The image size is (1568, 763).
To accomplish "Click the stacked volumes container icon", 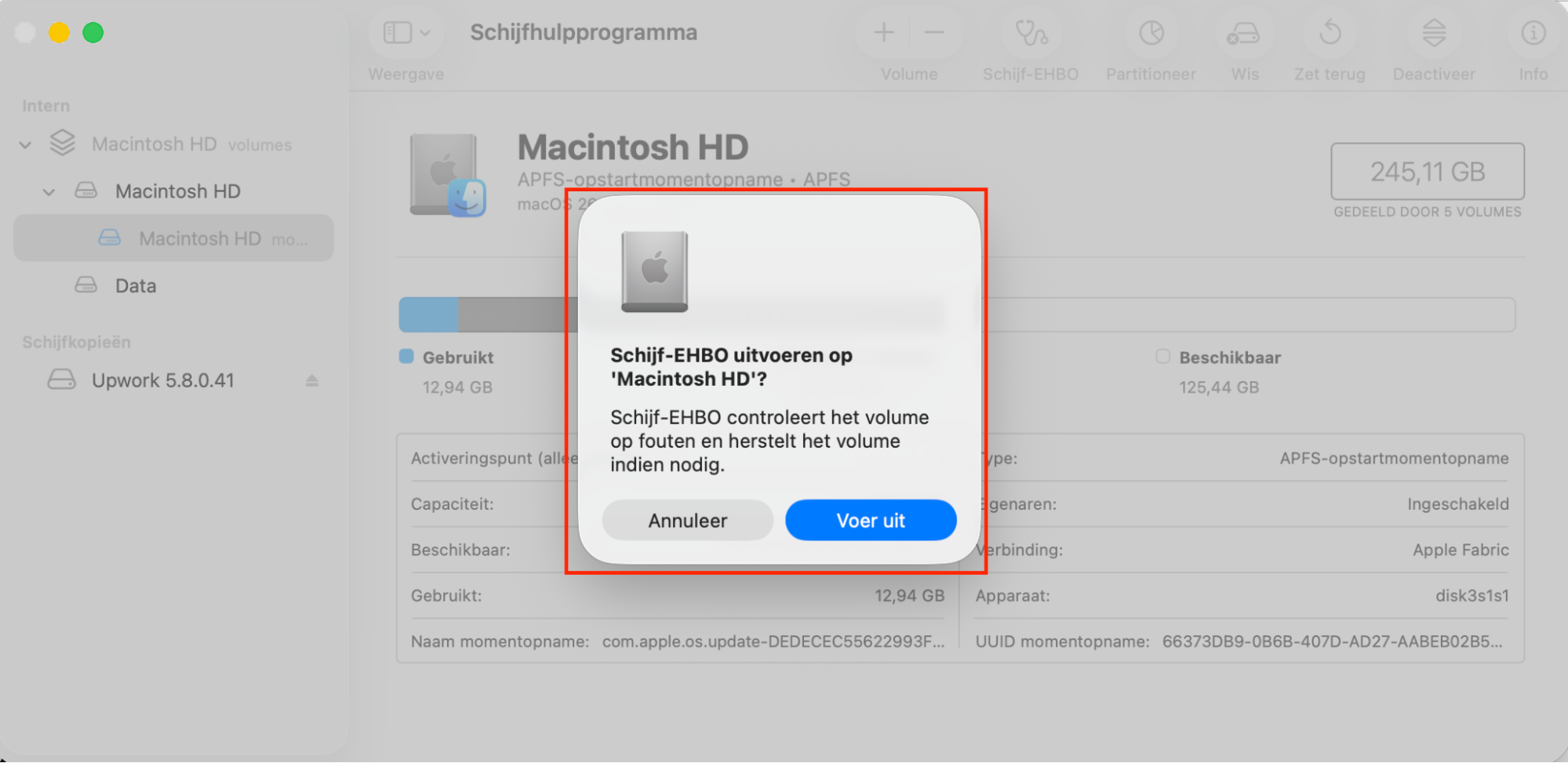I will click(63, 143).
